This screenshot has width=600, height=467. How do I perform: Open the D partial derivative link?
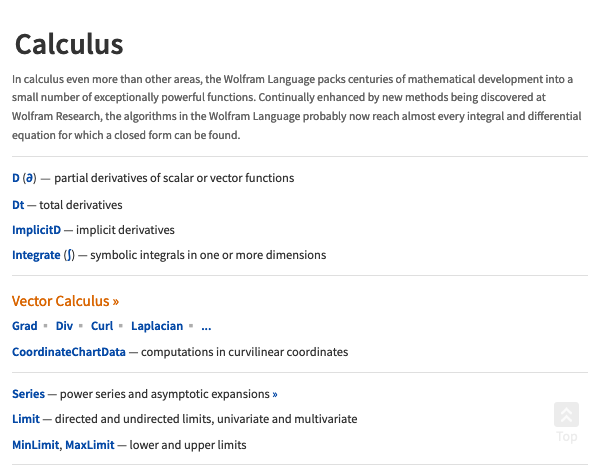click(16, 178)
